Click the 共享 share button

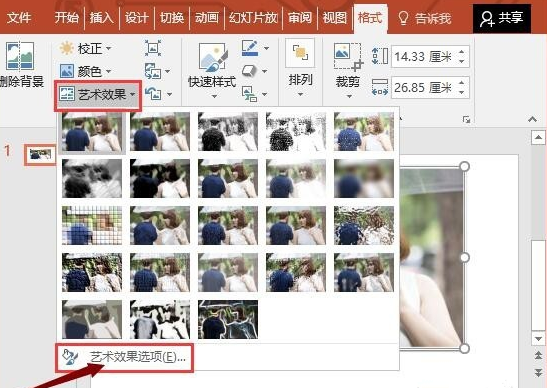coord(502,18)
